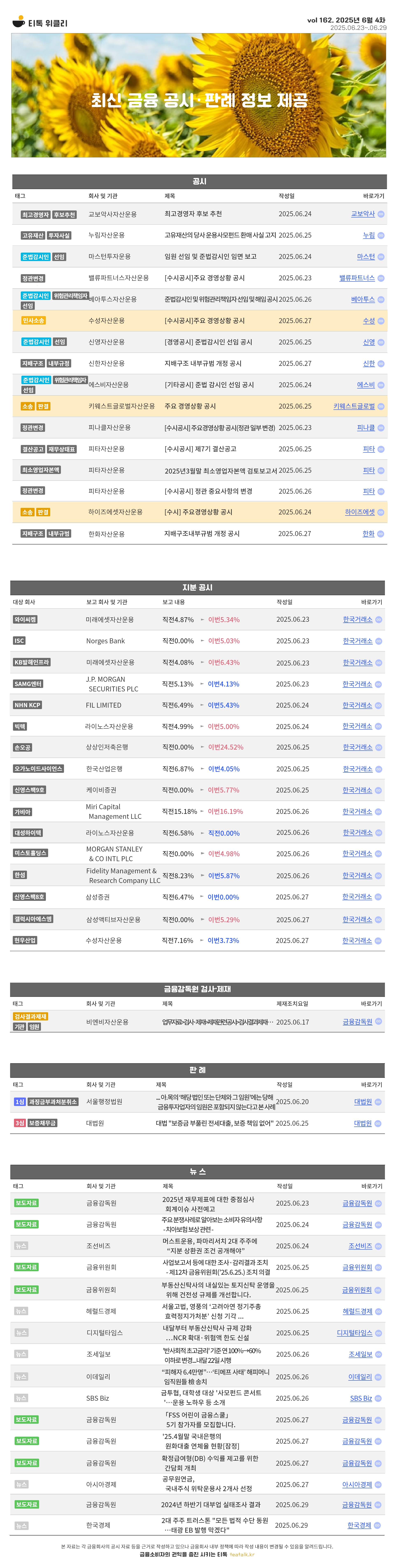Open 한국거래소 link in the NHN KCP row

[x=357, y=705]
